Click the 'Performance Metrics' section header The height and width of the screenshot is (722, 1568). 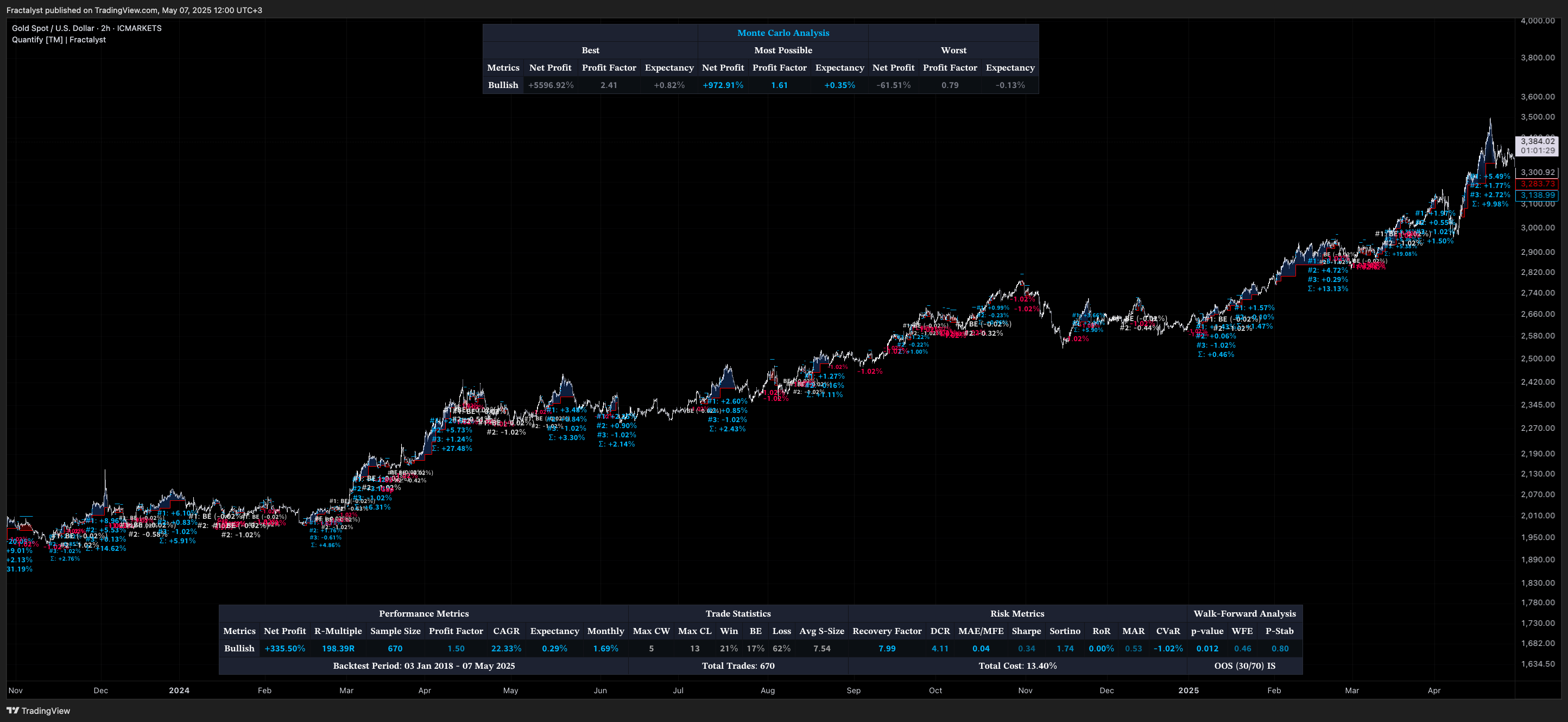coord(423,613)
